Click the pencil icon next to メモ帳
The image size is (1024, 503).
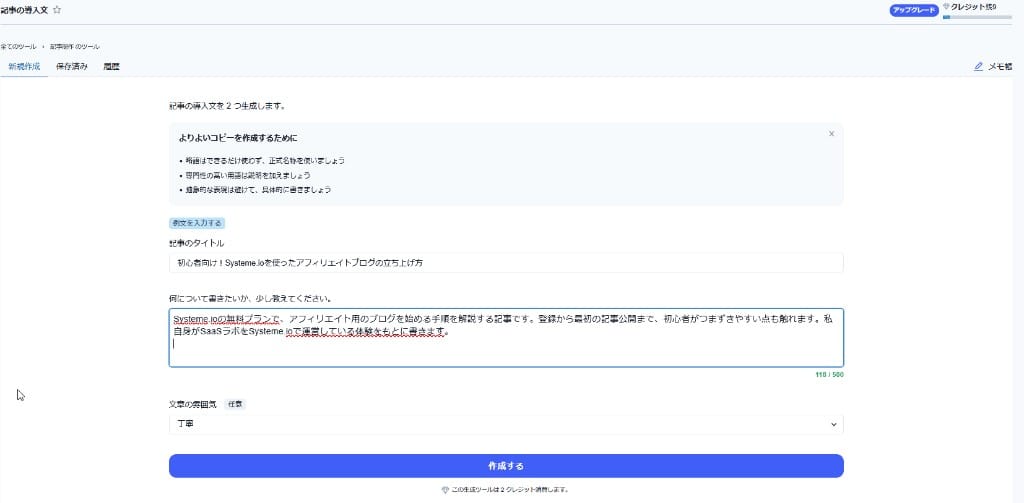[978, 67]
